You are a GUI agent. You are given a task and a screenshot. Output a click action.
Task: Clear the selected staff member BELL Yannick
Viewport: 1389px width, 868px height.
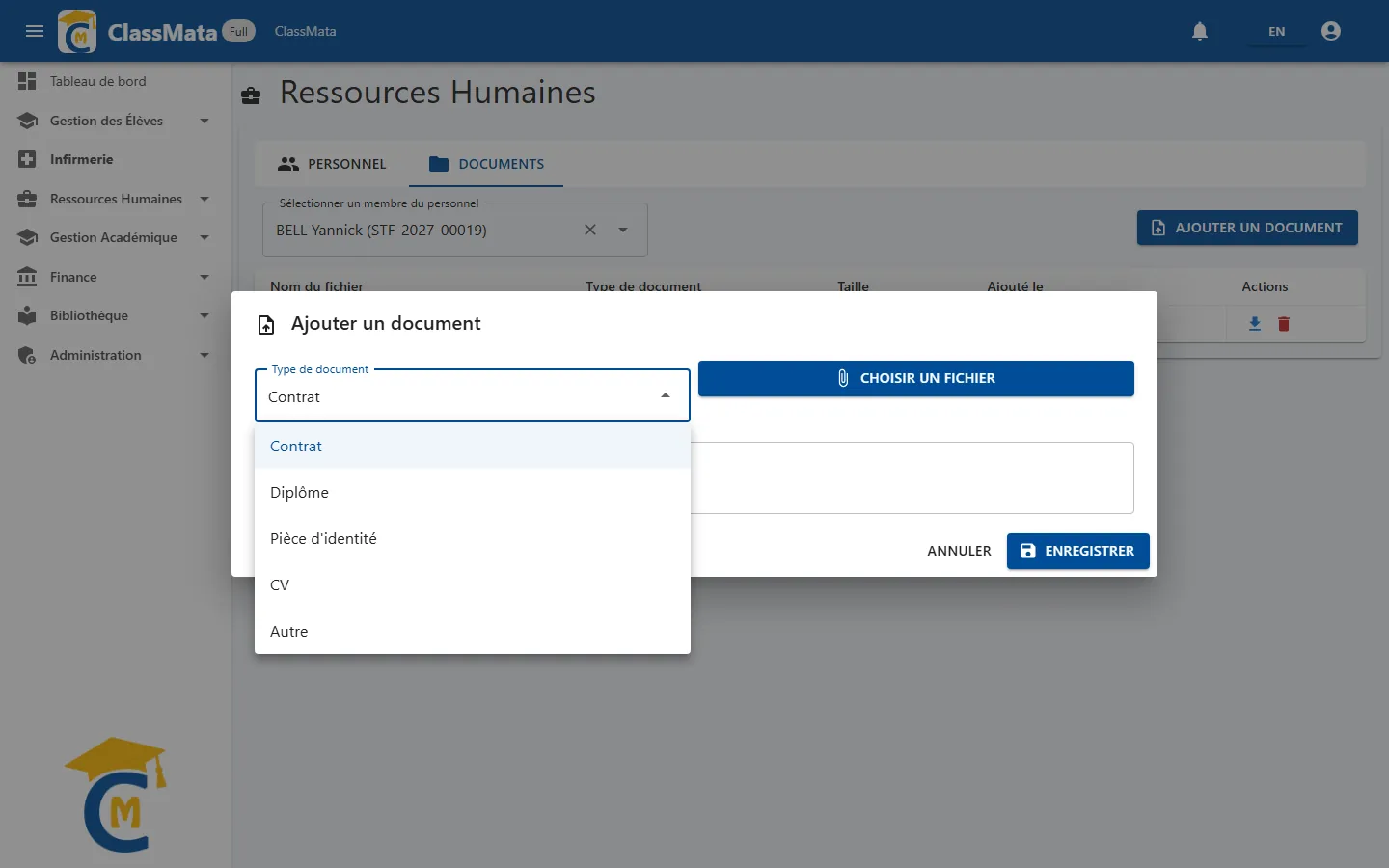590,230
